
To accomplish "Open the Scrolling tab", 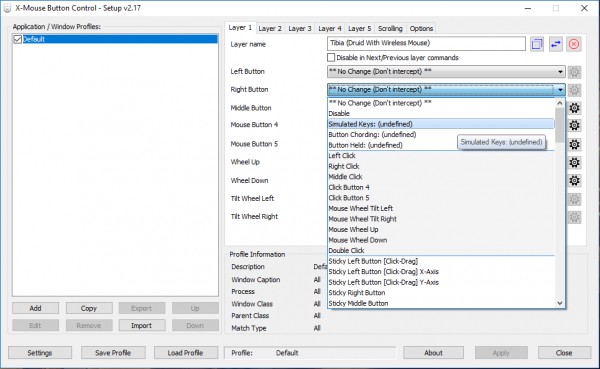I will pyautogui.click(x=390, y=28).
